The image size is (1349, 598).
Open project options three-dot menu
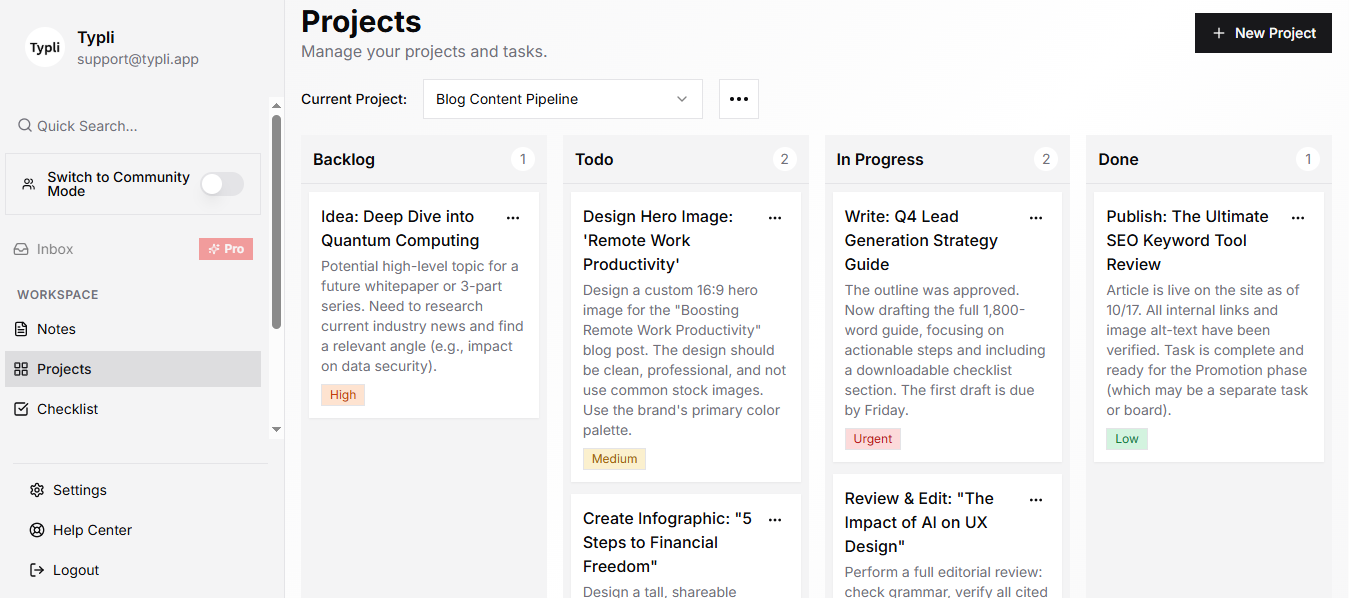(x=739, y=99)
